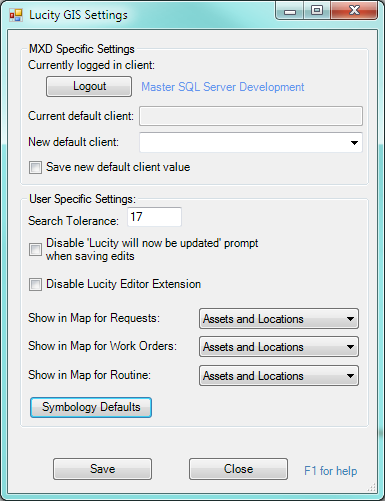Viewport: 385px width, 501px height.
Task: Click the Logout button
Action: pos(89,87)
